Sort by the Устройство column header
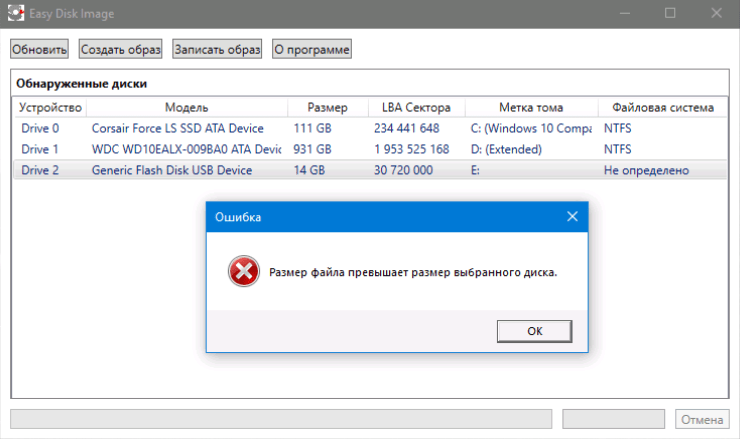Image resolution: width=740 pixels, height=439 pixels. (50, 108)
